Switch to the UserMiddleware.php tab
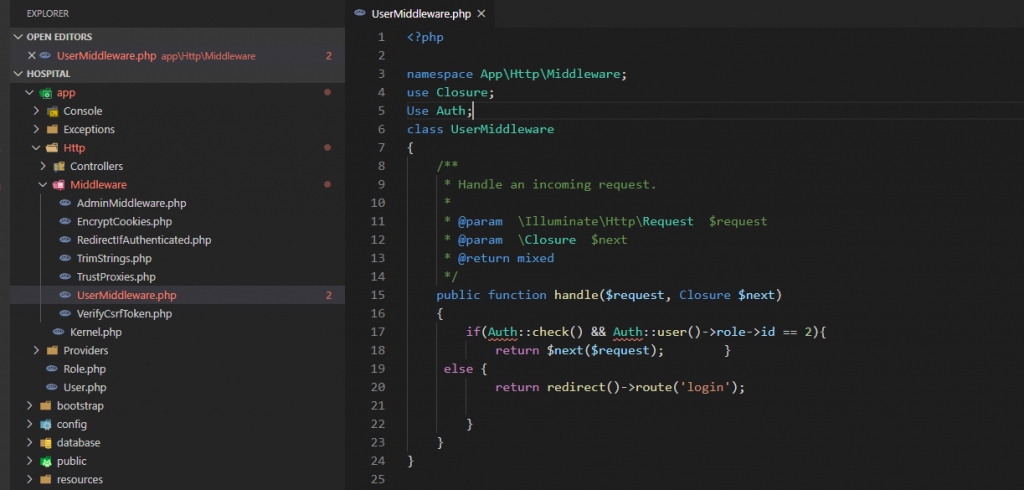The width and height of the screenshot is (1024, 490). point(420,14)
